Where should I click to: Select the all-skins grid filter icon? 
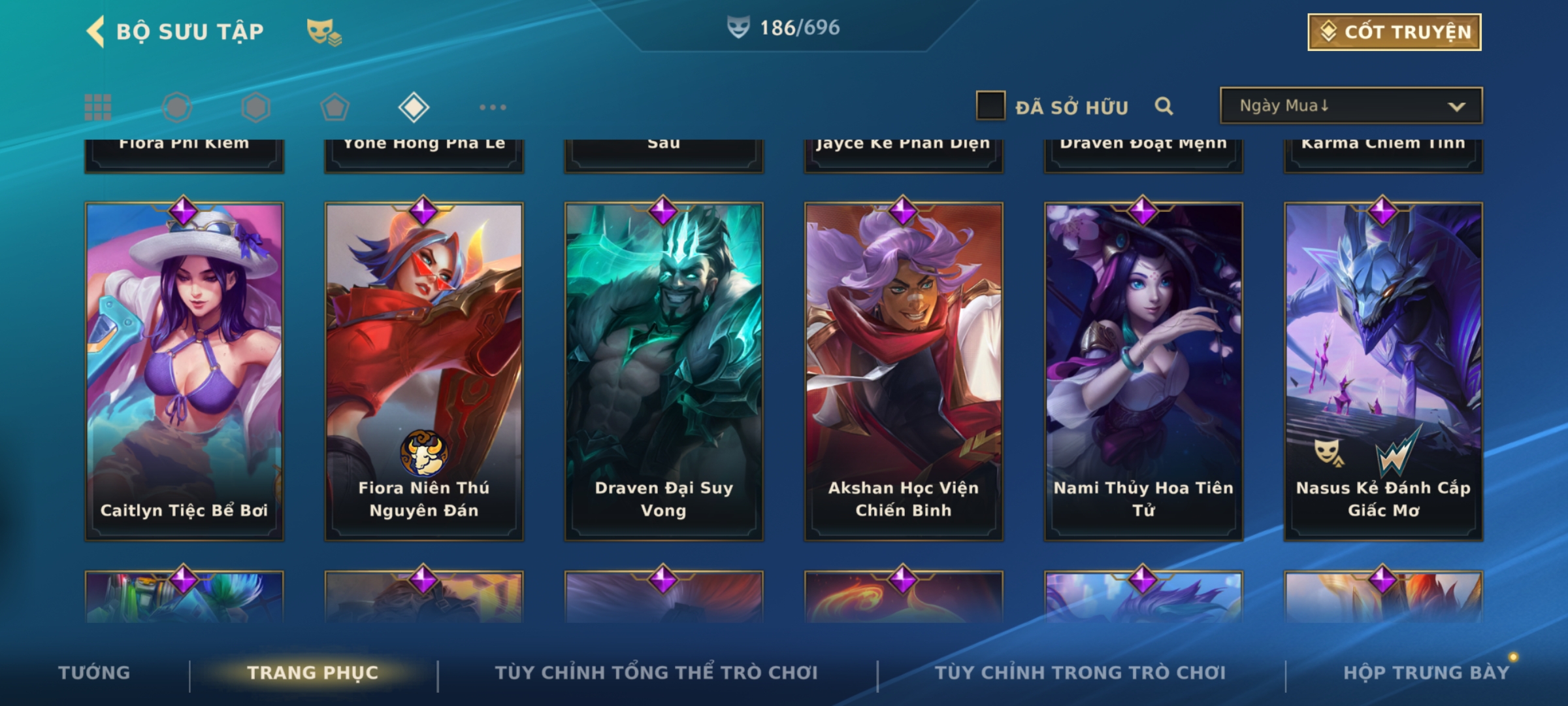98,107
